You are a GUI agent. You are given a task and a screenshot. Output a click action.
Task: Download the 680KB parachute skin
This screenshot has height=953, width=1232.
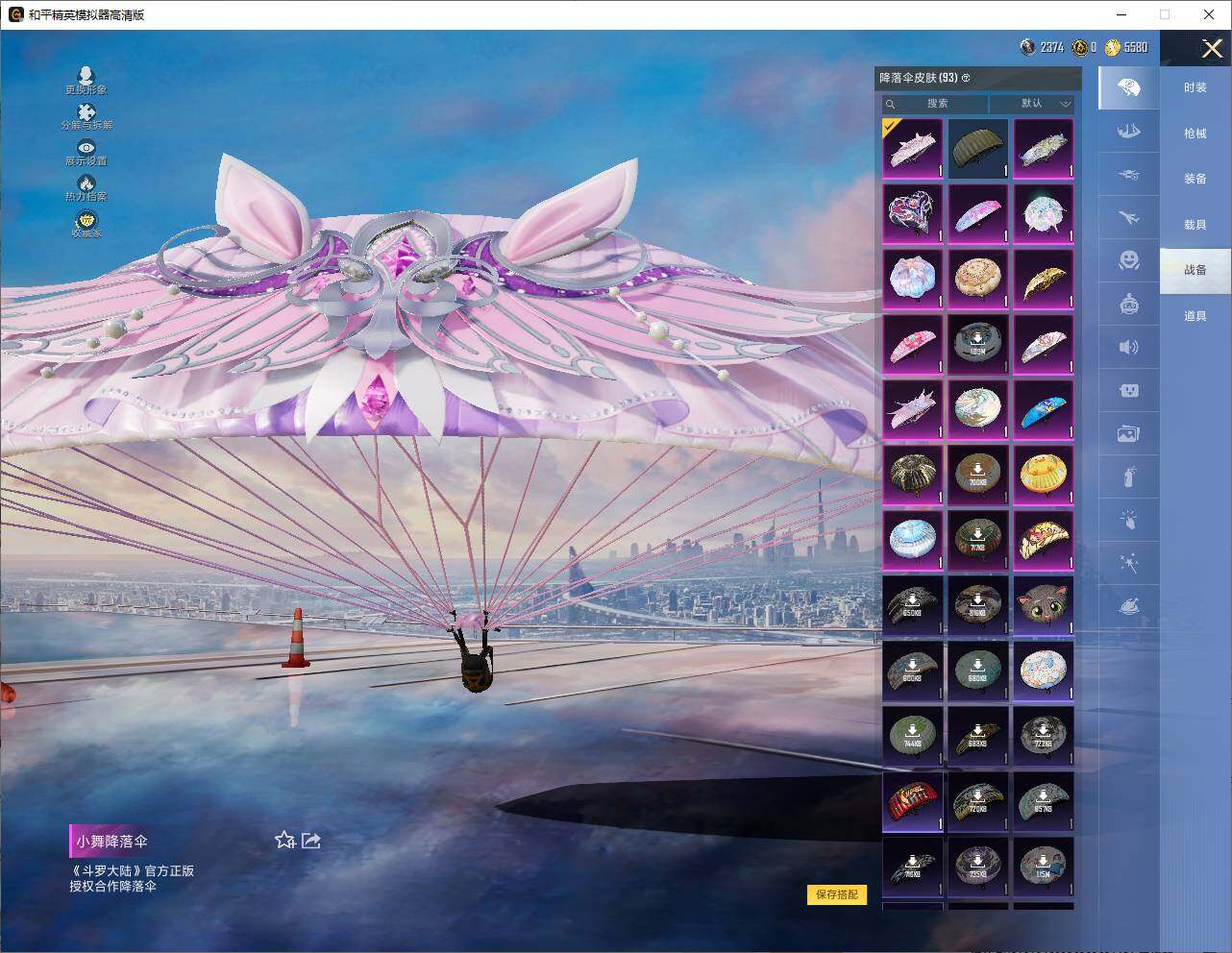(977, 672)
